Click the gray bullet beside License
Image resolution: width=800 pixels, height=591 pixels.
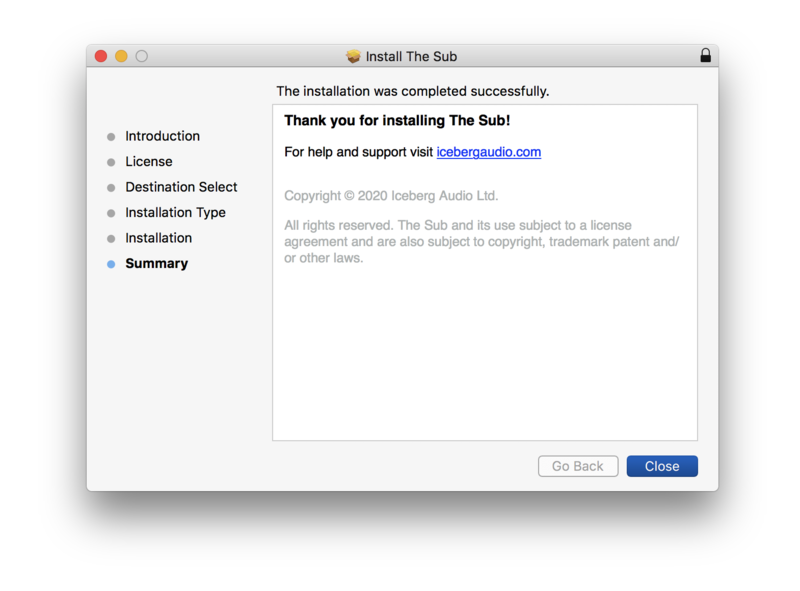pos(111,162)
